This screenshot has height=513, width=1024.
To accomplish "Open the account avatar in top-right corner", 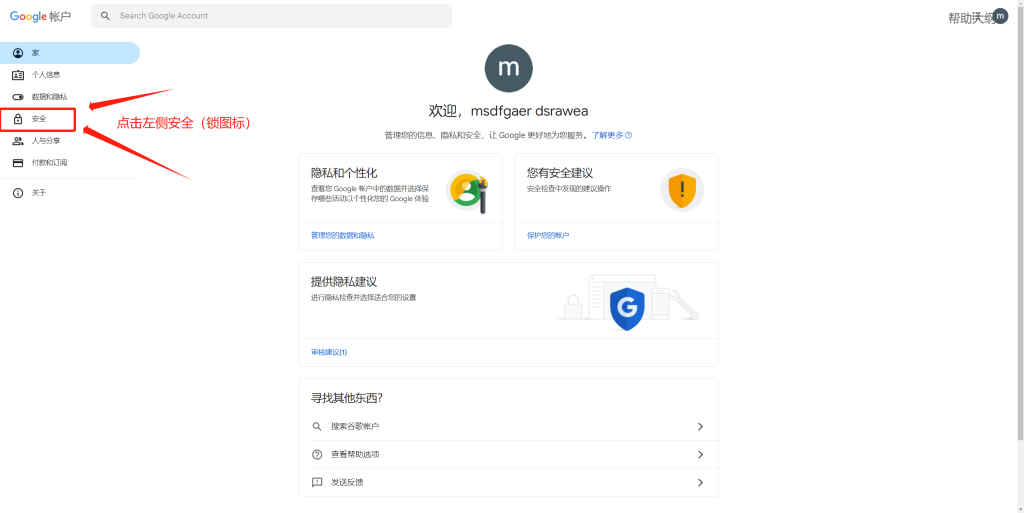I will pos(1000,16).
